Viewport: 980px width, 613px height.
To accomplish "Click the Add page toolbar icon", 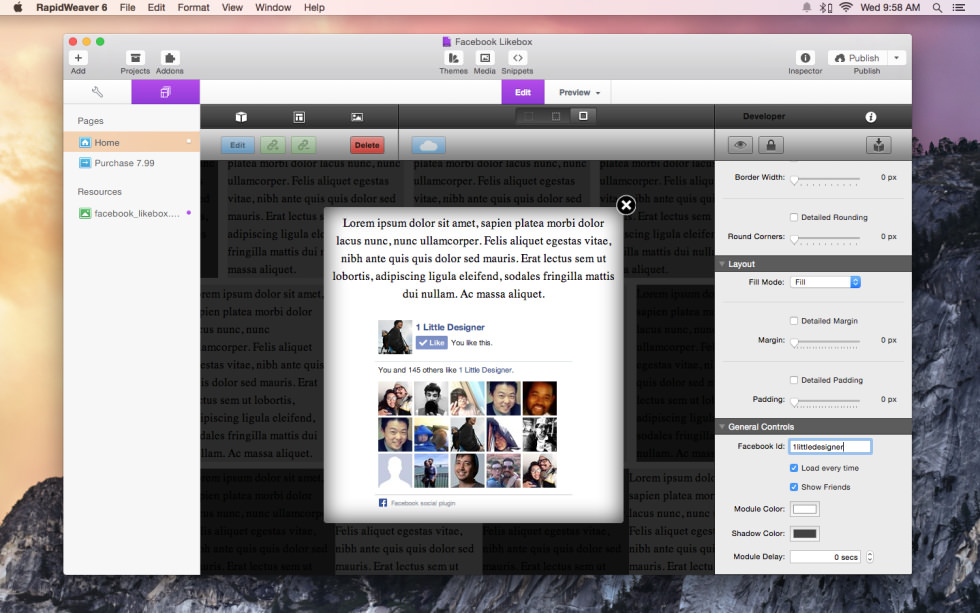I will pos(78,58).
